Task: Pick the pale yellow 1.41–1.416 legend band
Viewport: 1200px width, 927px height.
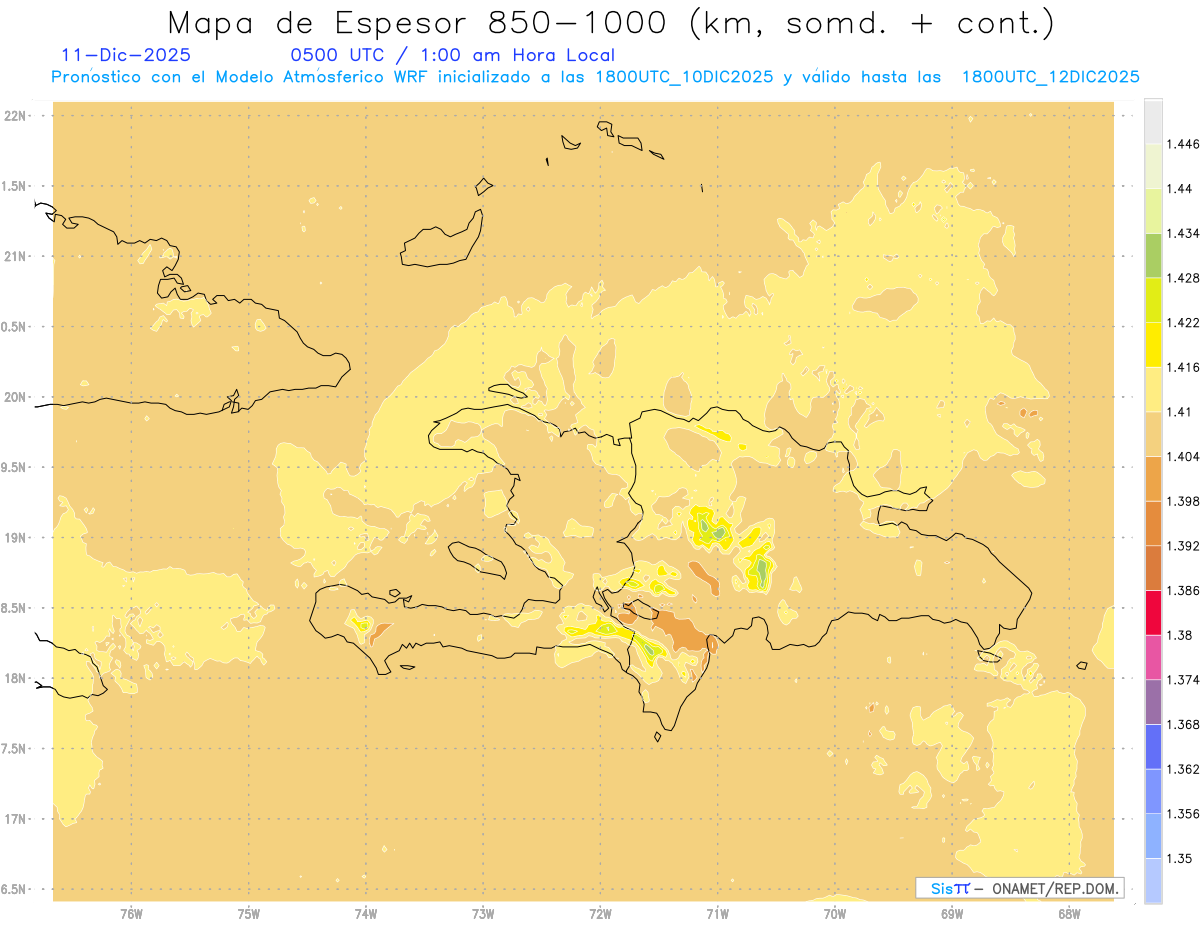Action: click(1153, 389)
